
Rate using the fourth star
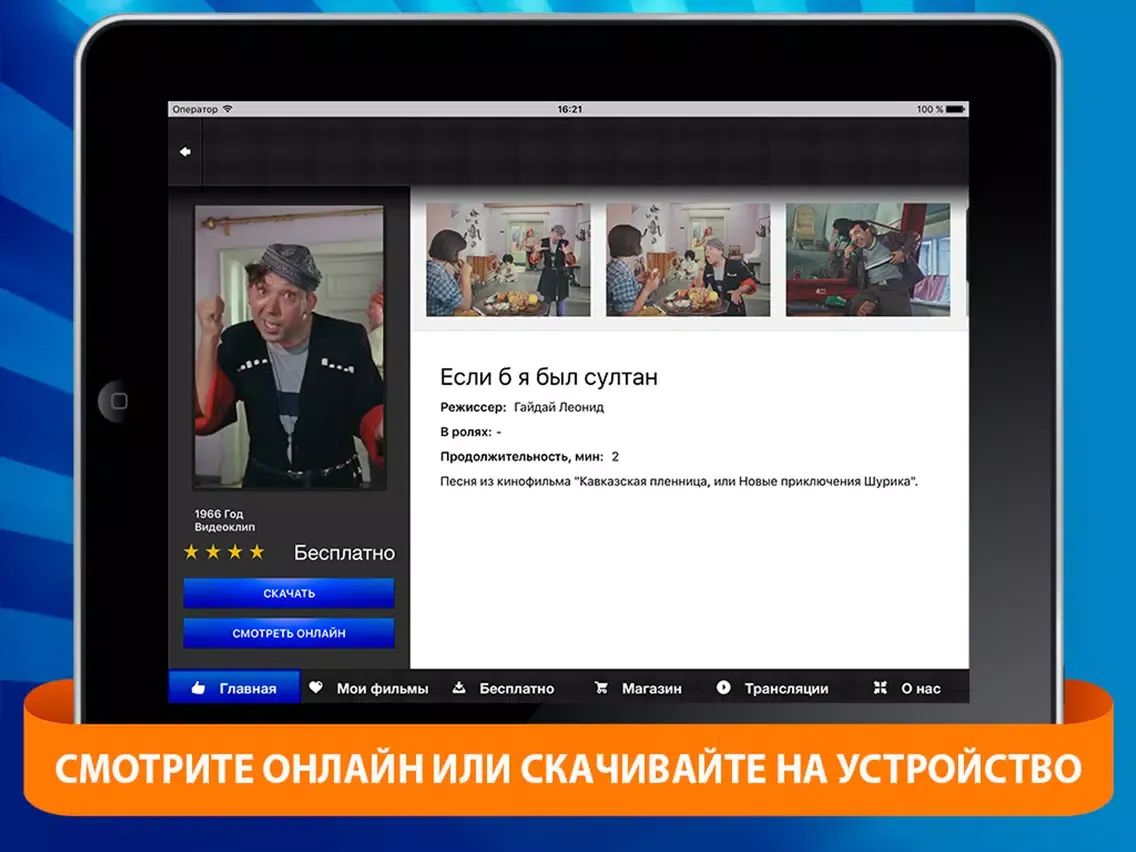256,552
